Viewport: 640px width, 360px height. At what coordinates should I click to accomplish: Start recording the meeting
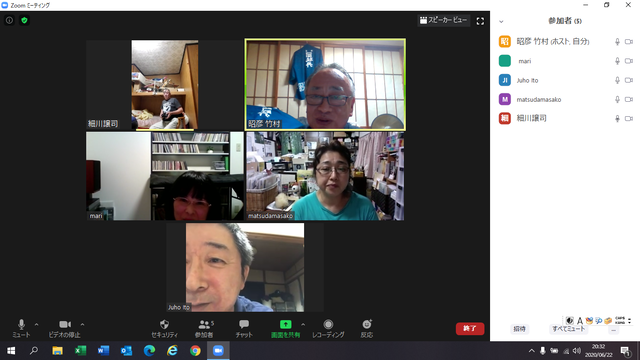[x=328, y=329]
